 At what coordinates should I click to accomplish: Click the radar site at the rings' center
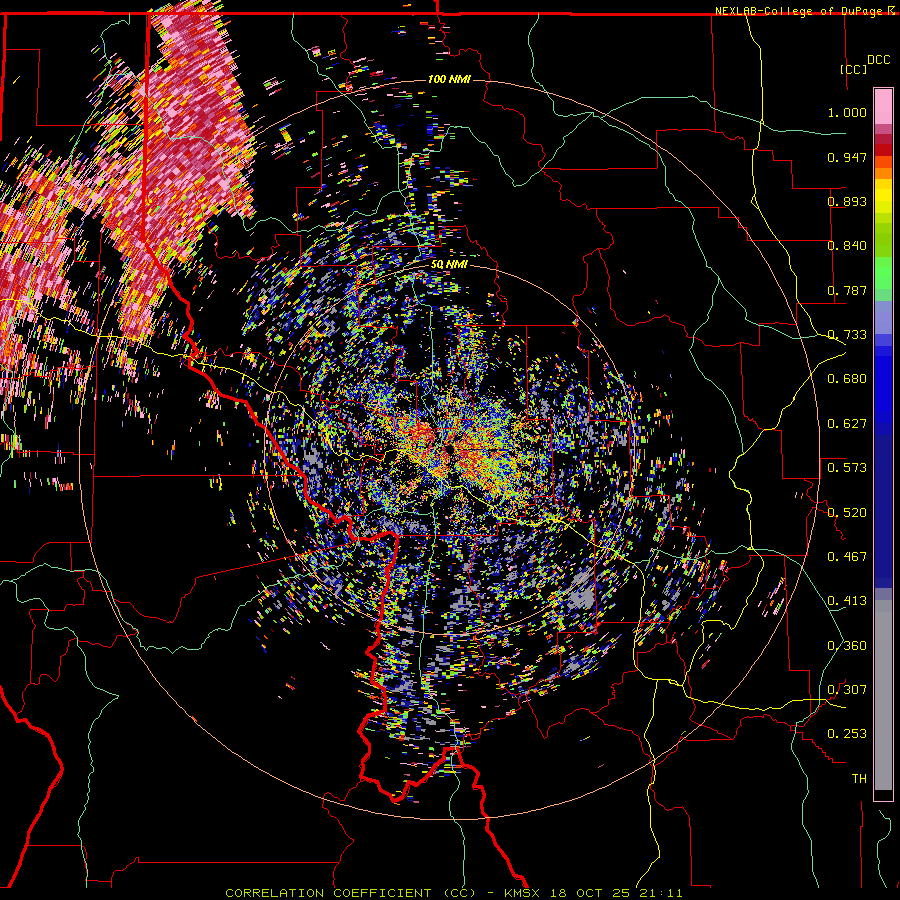[x=449, y=450]
